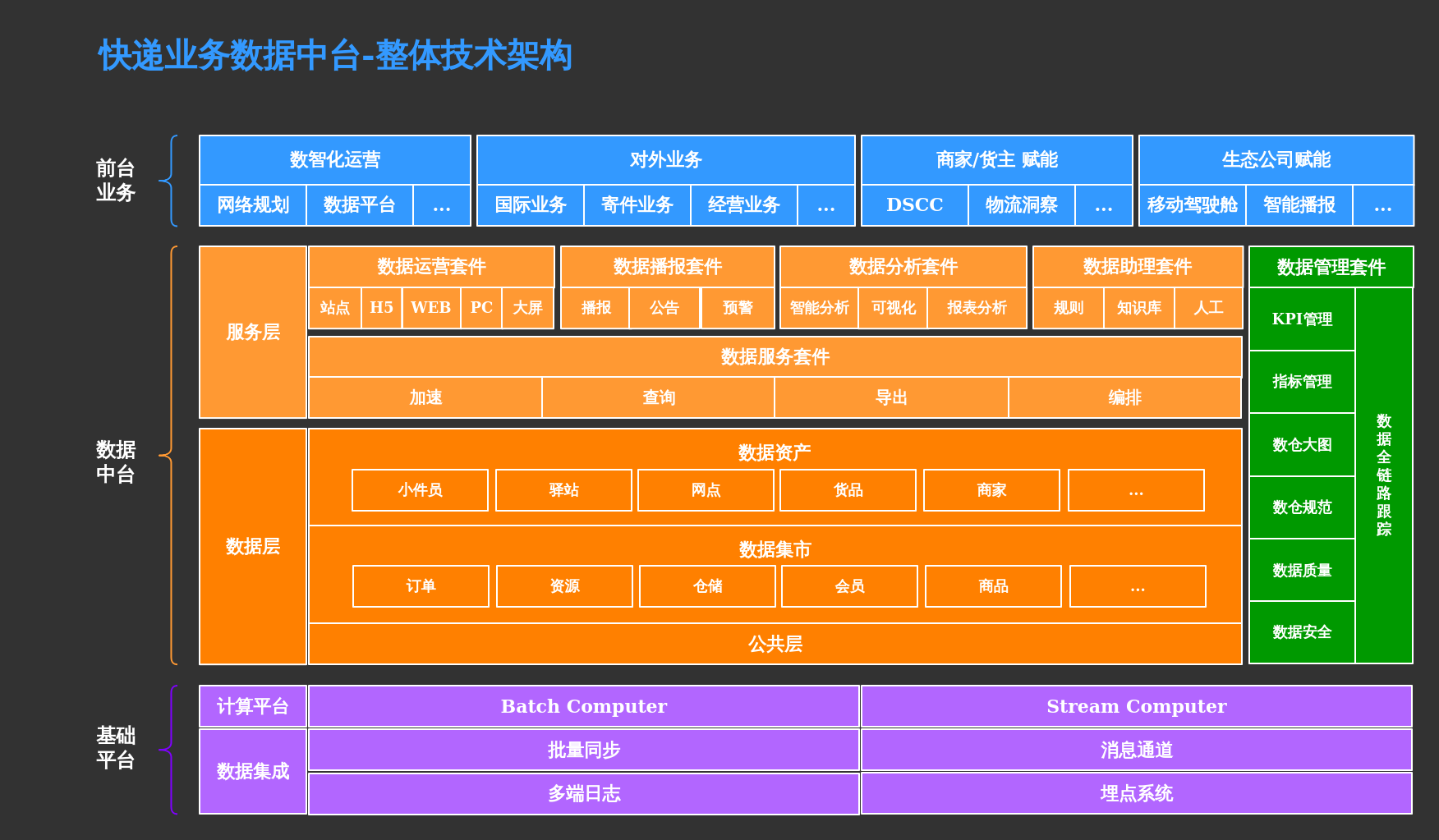Toggle the 人工 option in 数据助理套件
Viewport: 1439px width, 840px height.
click(x=1208, y=308)
